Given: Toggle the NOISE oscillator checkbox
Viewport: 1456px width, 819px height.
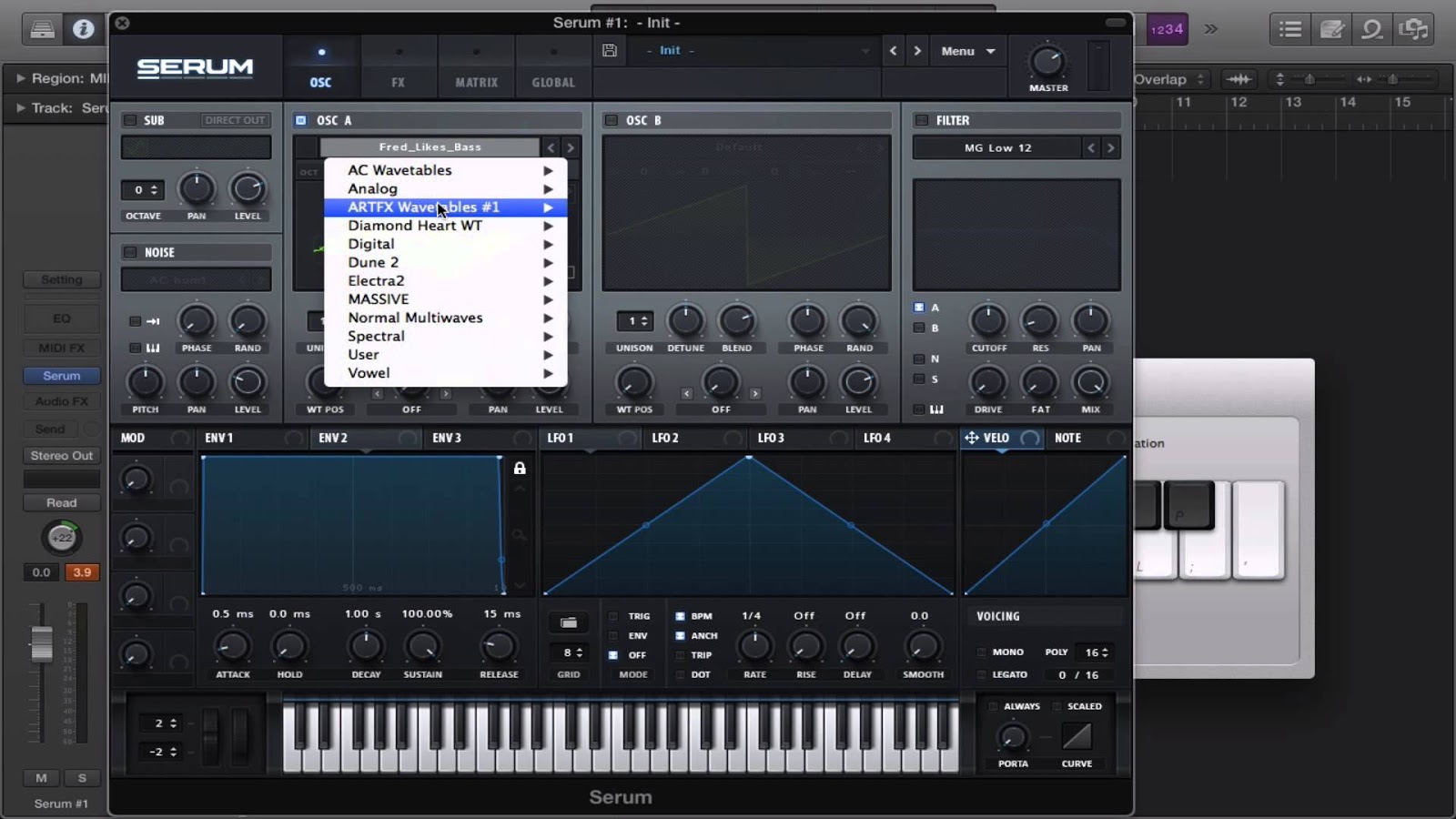Looking at the screenshot, I should [x=130, y=252].
